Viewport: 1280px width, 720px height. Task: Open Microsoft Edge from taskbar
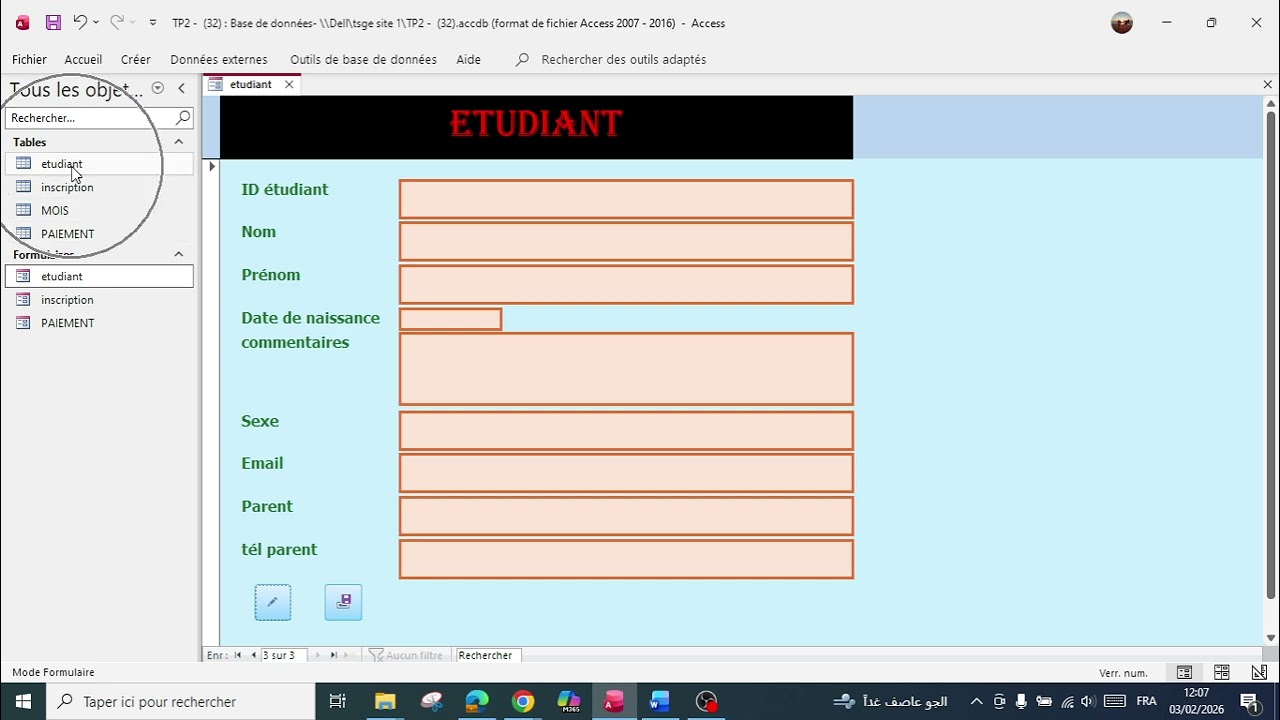pyautogui.click(x=477, y=701)
